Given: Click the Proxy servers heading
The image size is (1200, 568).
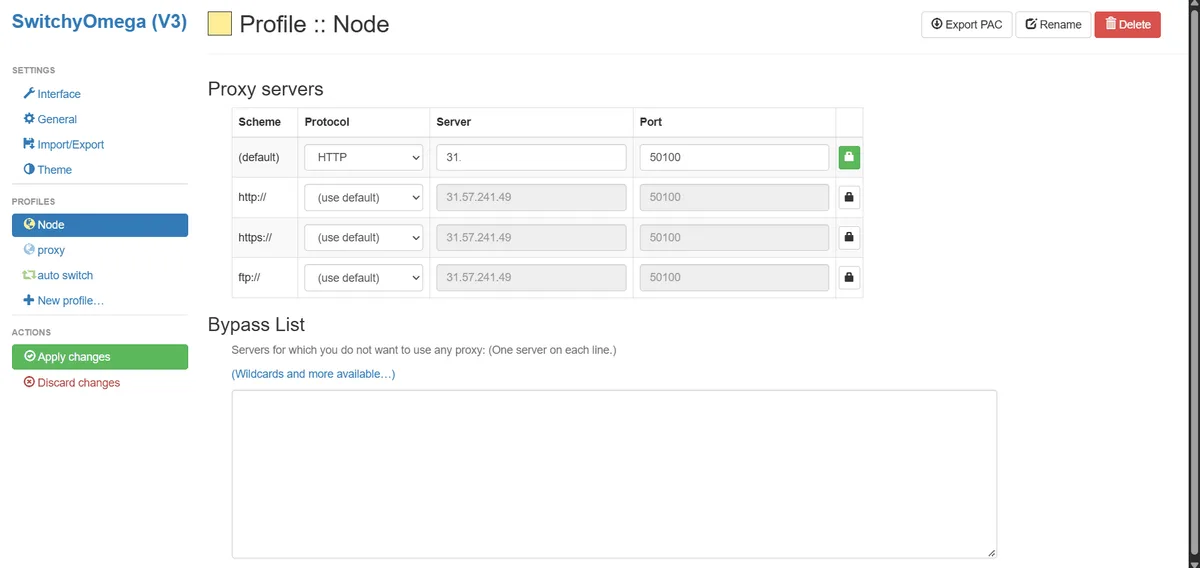Looking at the screenshot, I should [265, 89].
